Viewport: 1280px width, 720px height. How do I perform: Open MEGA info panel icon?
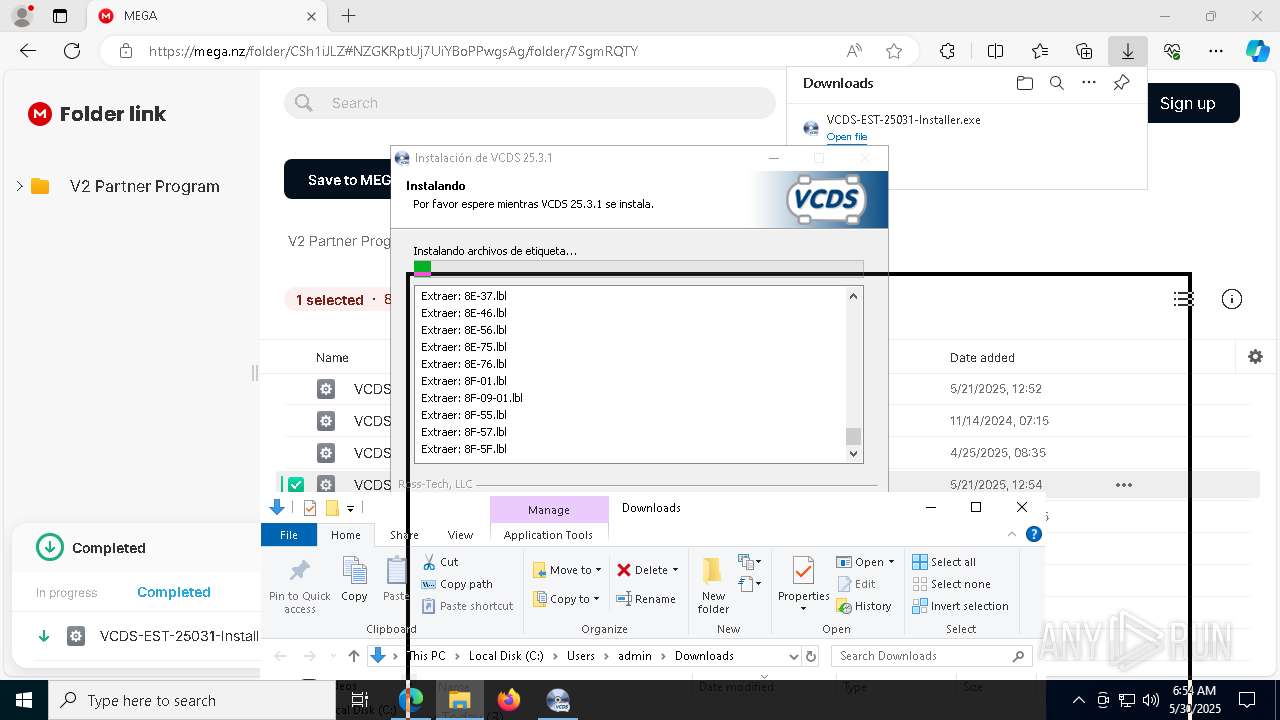click(1232, 299)
